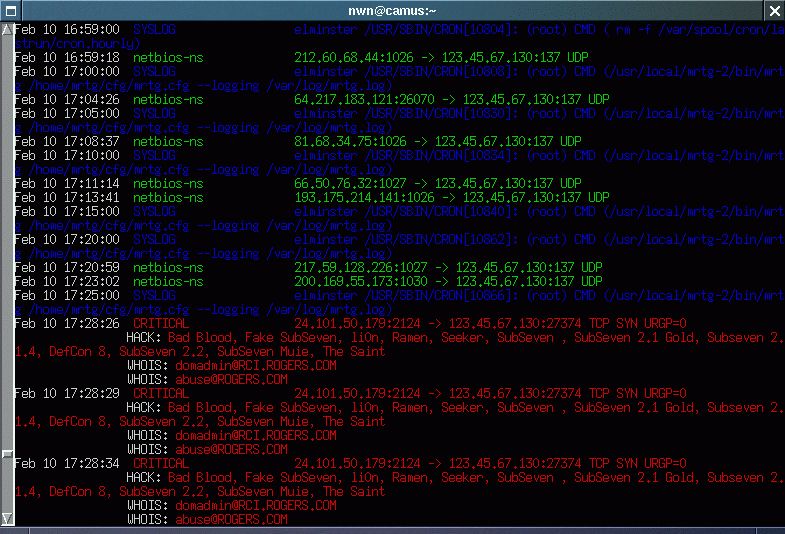Click source address 200.169.55.173:1030
Viewport: 785px width, 534px height.
(x=362, y=282)
